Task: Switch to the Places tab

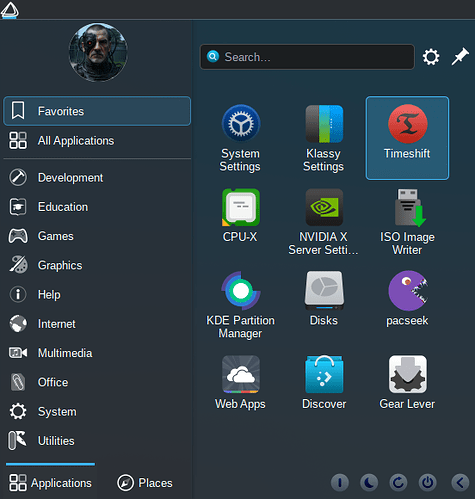Action: coord(145,482)
